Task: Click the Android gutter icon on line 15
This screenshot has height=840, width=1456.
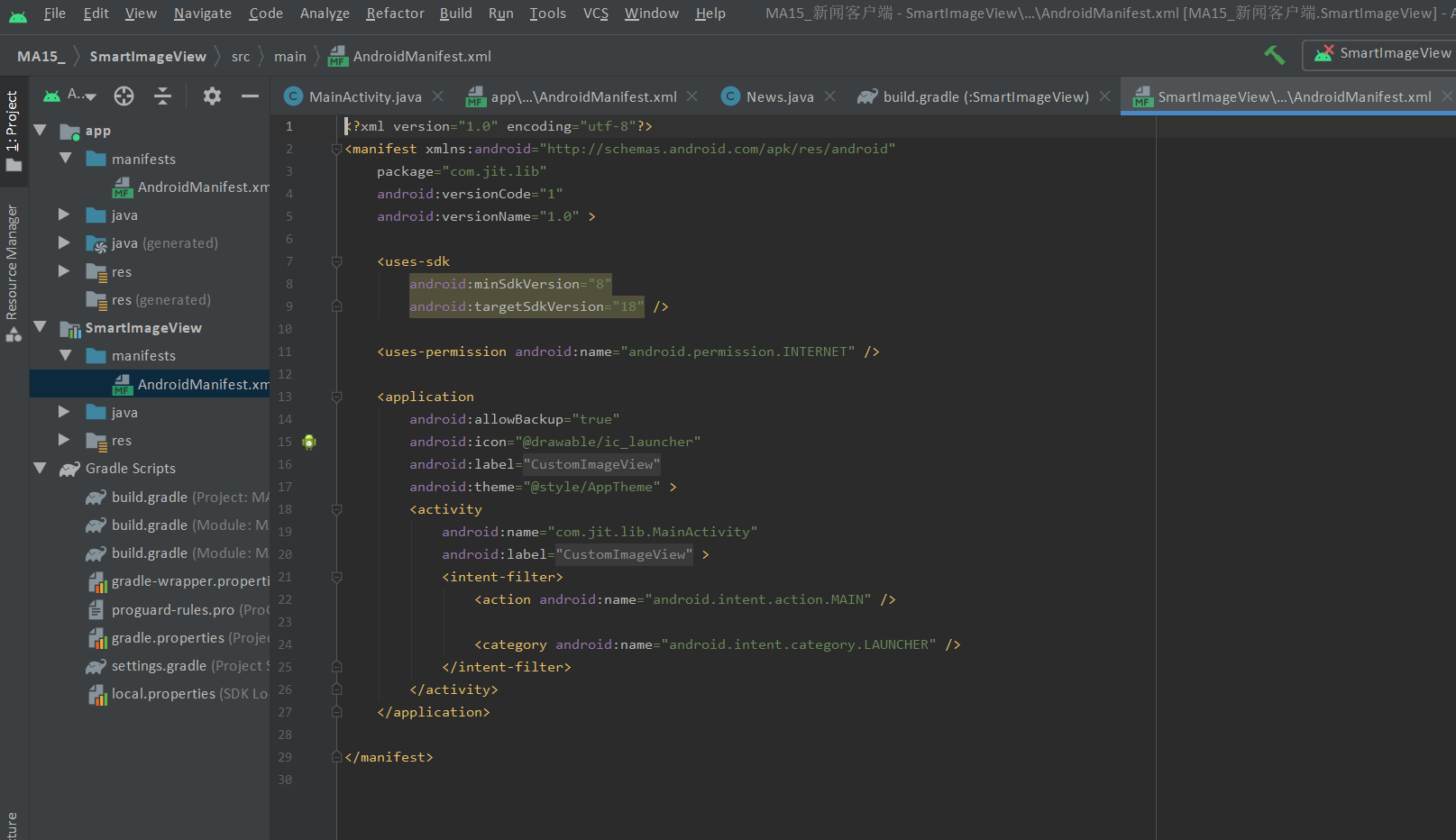Action: point(308,442)
